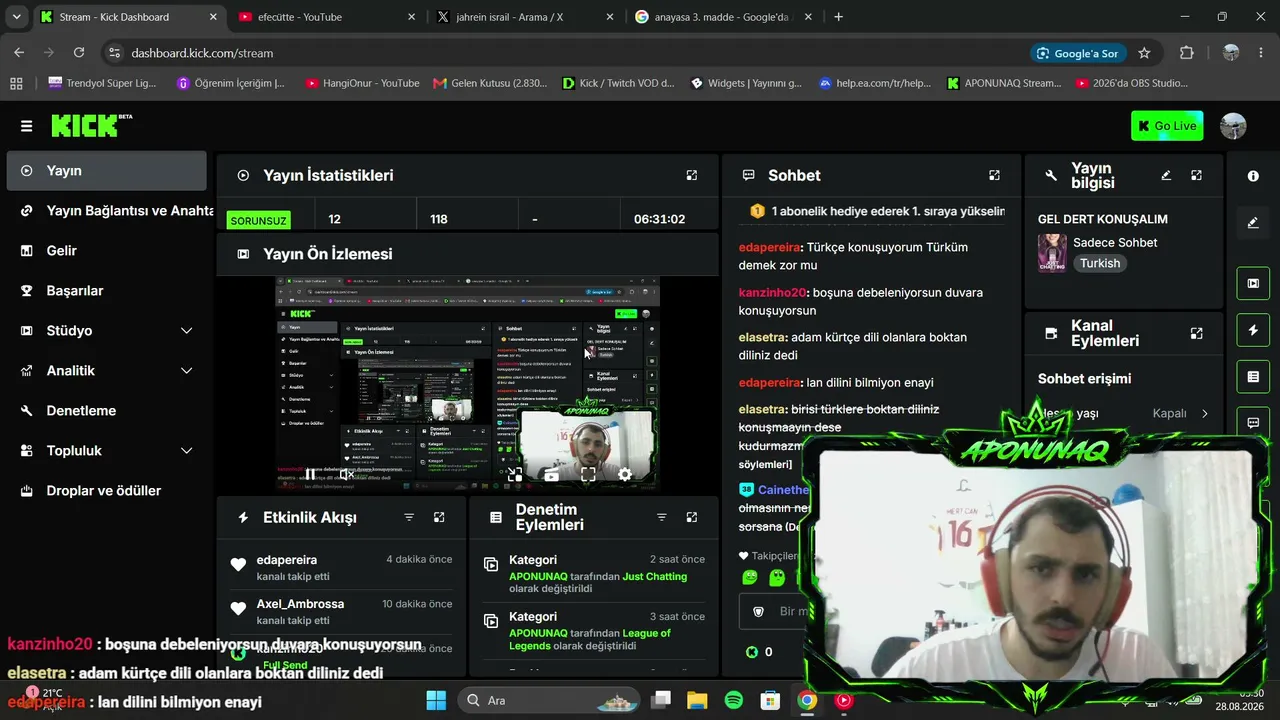Switch to the anayasa 3. madde Google tab

click(x=723, y=17)
